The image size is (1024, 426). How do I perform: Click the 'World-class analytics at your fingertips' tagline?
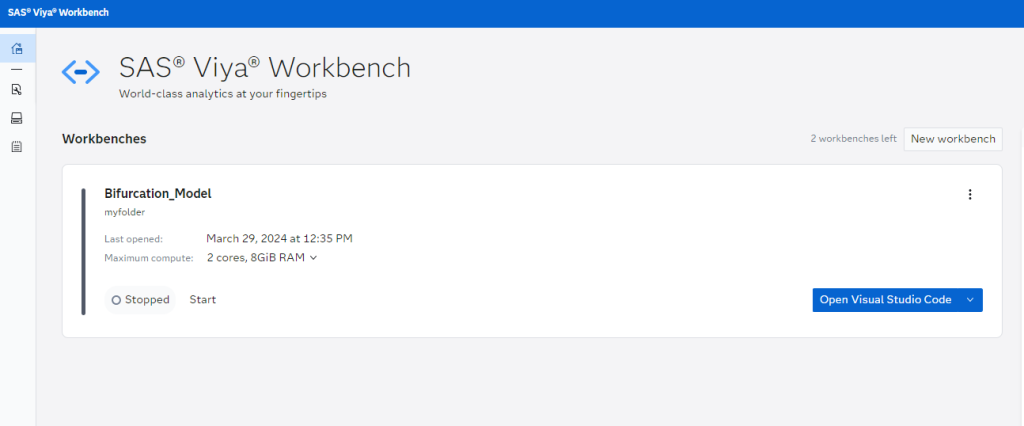[x=222, y=95]
